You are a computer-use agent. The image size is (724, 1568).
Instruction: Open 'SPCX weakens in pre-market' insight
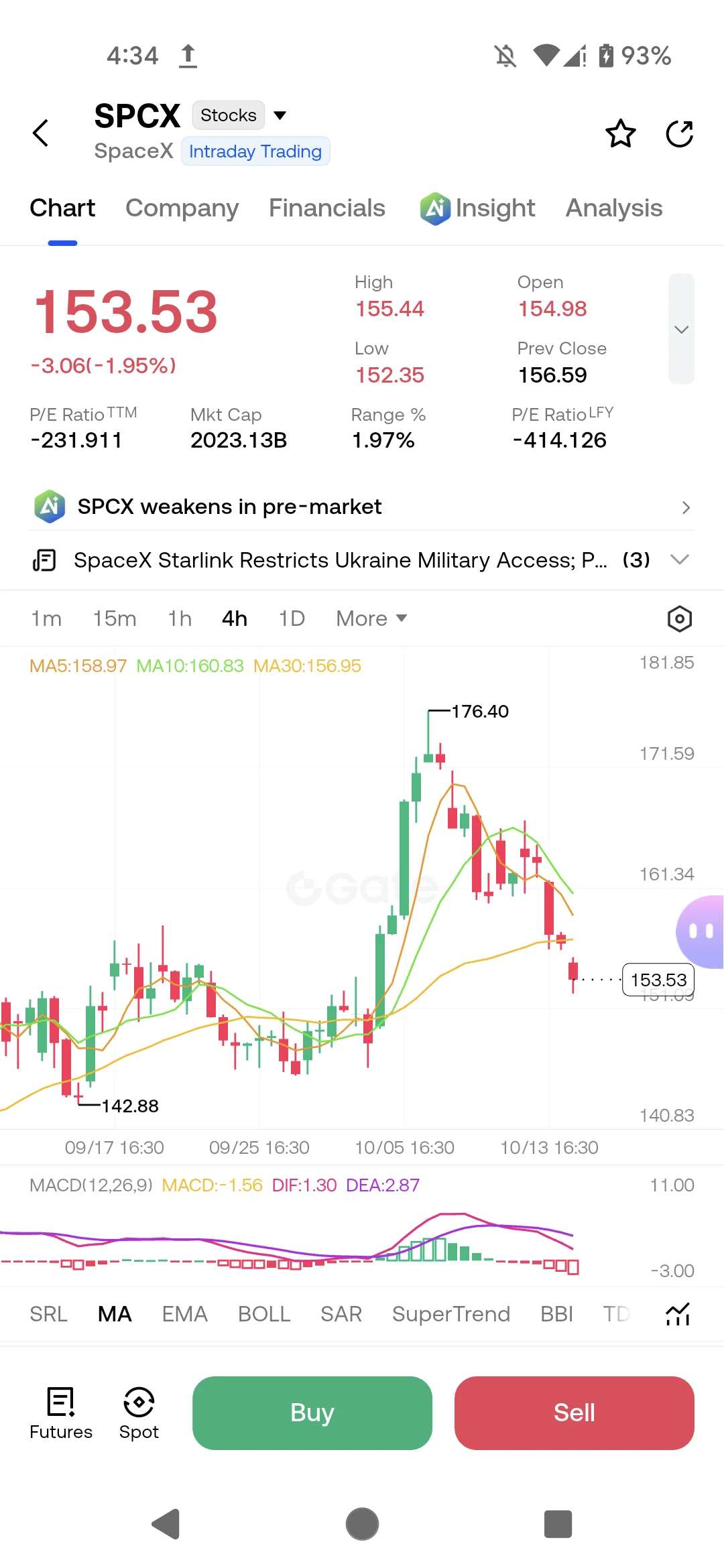(x=362, y=507)
